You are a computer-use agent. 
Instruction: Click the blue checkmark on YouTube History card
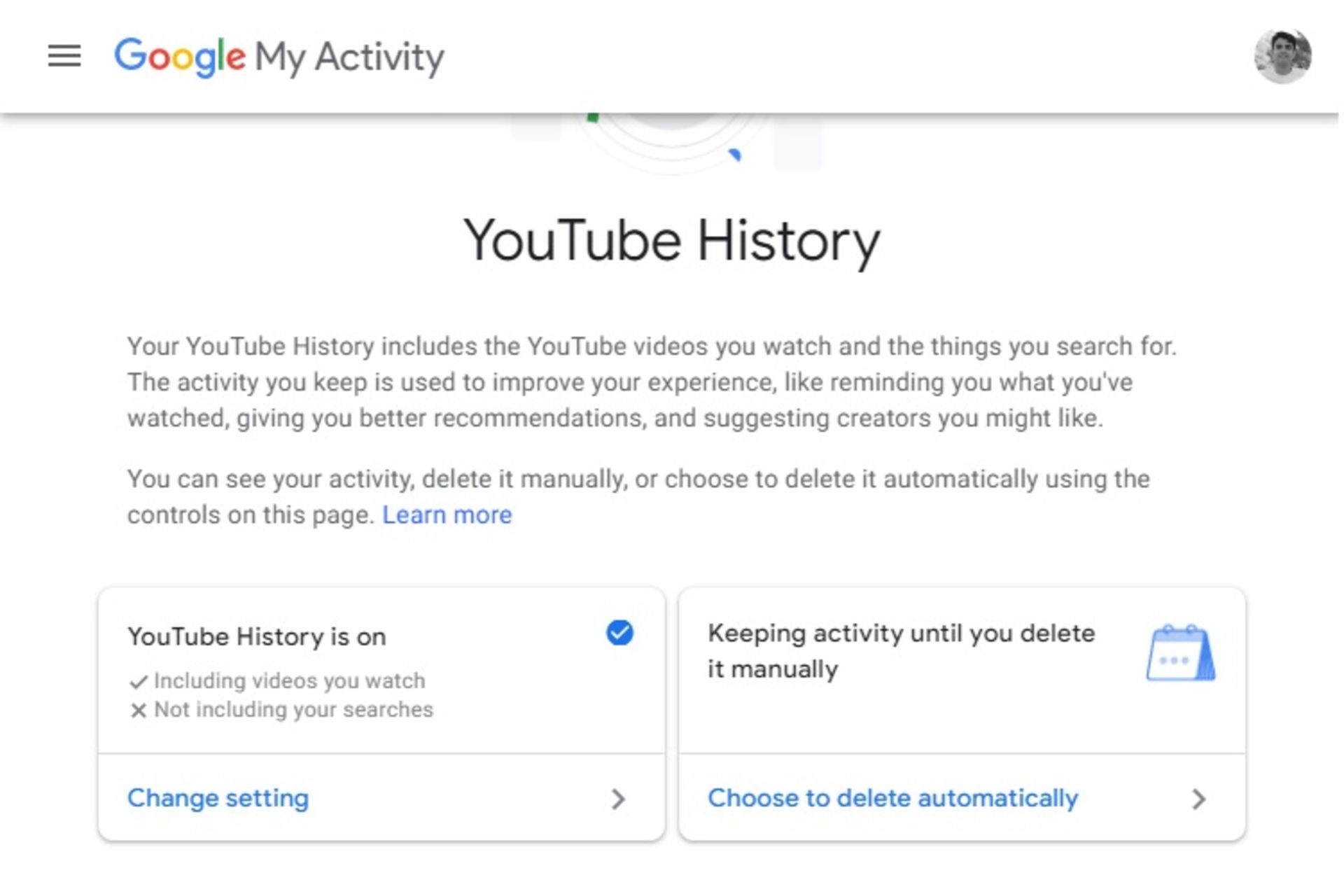pyautogui.click(x=619, y=633)
